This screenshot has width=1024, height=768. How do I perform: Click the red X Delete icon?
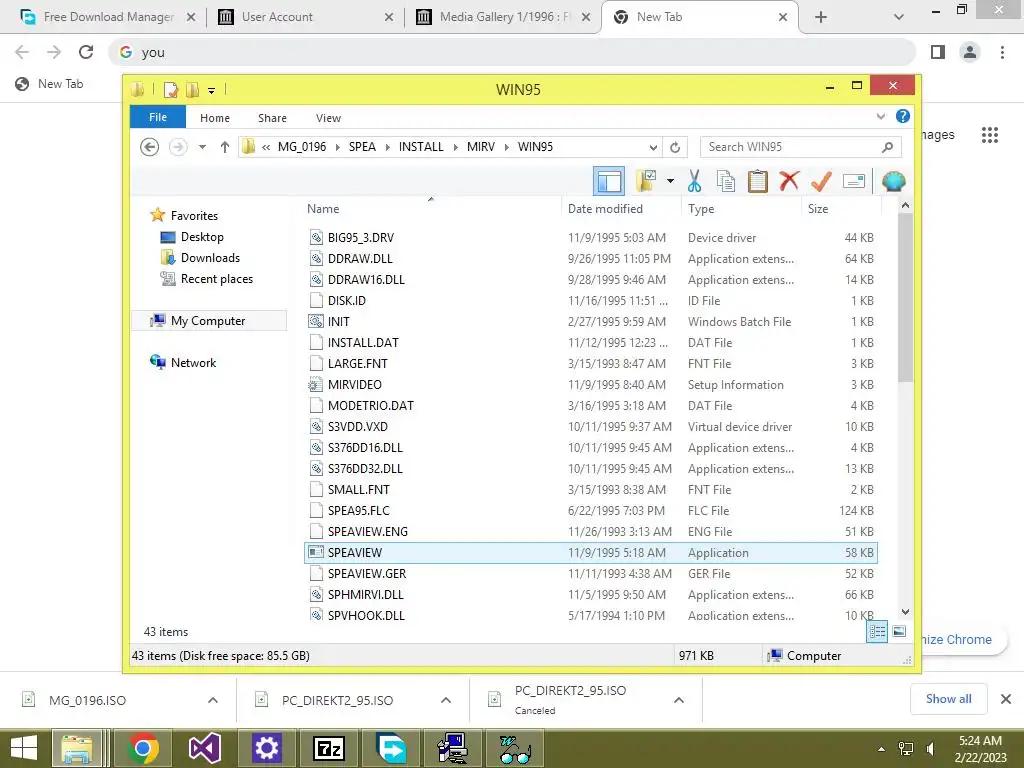click(x=789, y=181)
